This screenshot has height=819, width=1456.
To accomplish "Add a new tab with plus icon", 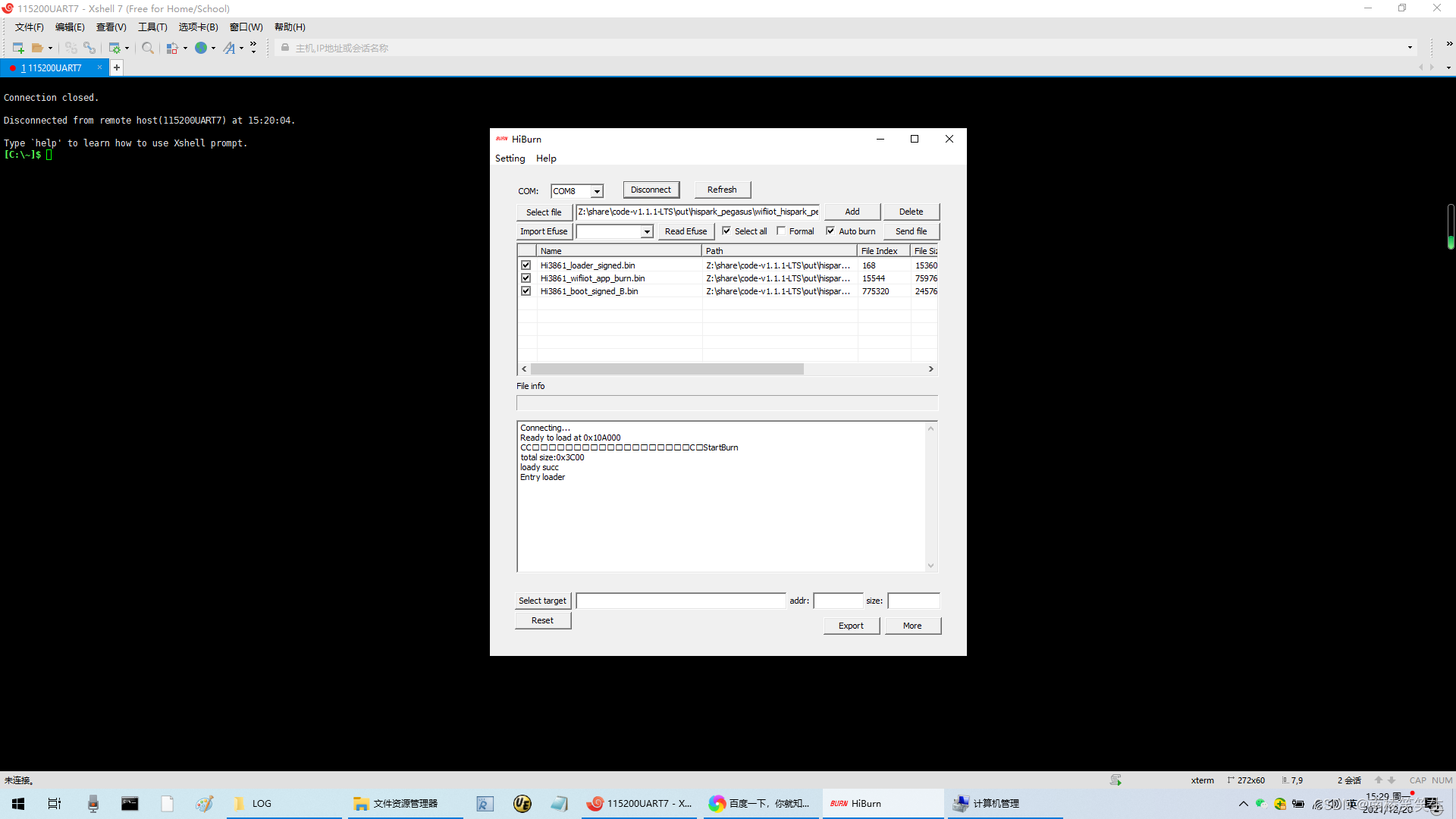I will [x=117, y=67].
